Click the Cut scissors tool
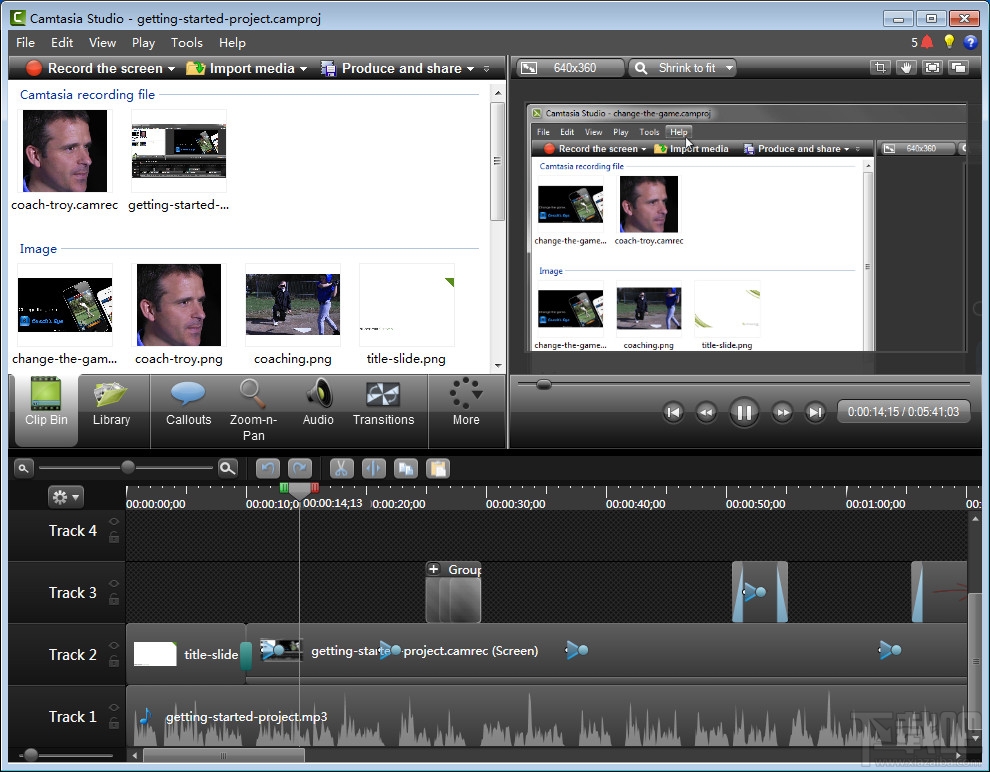990x772 pixels. pyautogui.click(x=342, y=468)
